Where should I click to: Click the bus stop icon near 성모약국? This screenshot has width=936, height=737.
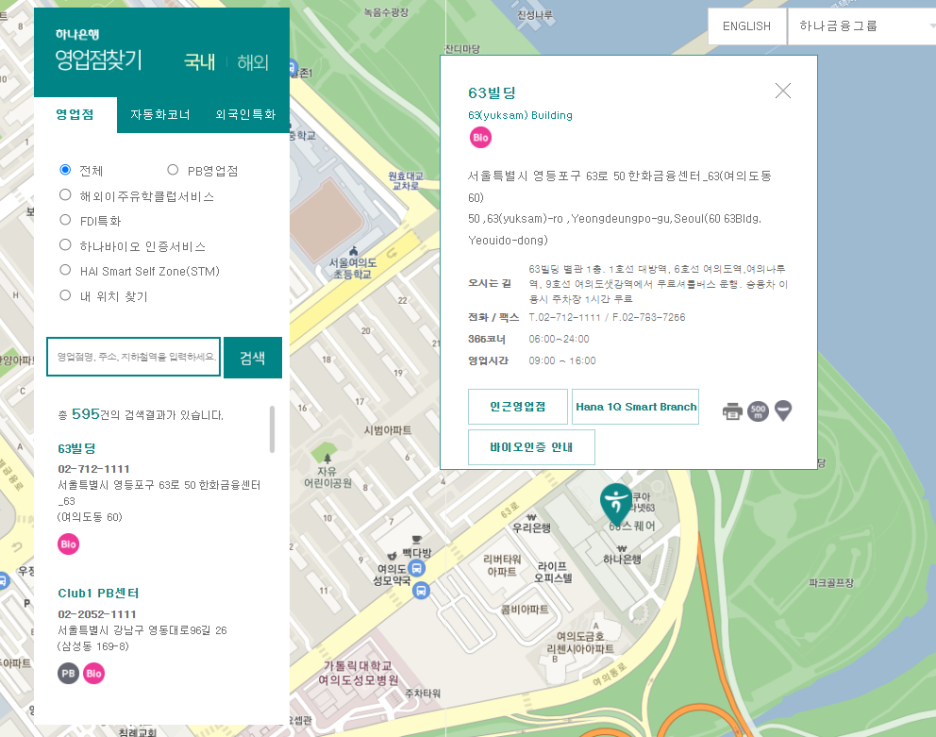pos(421,591)
